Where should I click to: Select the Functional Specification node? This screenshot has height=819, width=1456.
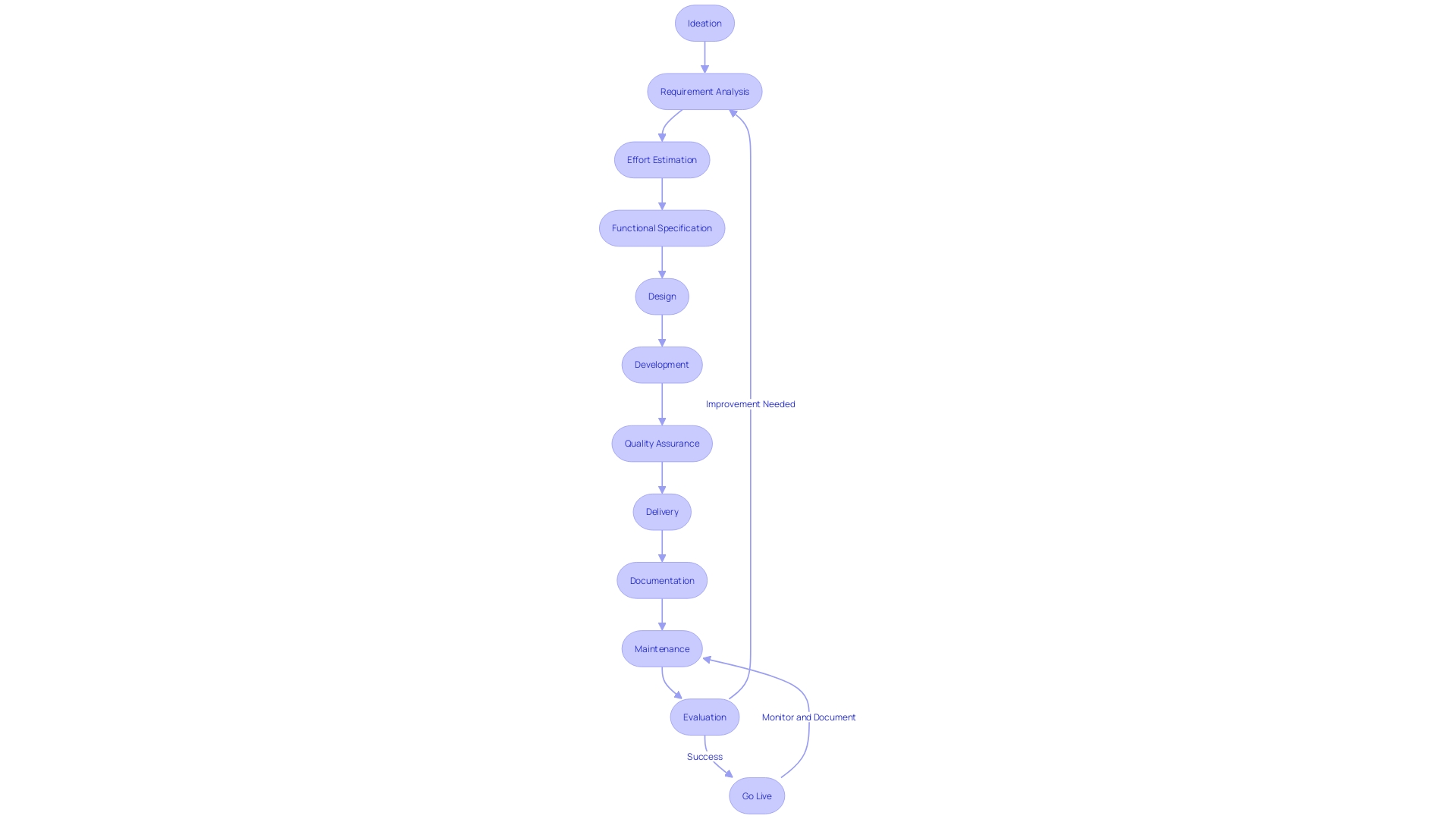(662, 227)
